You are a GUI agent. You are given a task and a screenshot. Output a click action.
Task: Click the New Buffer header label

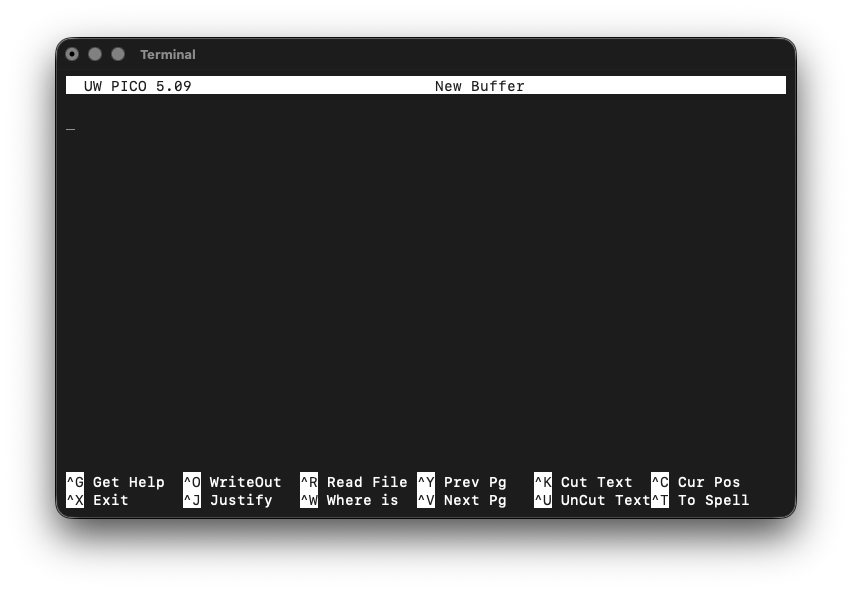(480, 86)
